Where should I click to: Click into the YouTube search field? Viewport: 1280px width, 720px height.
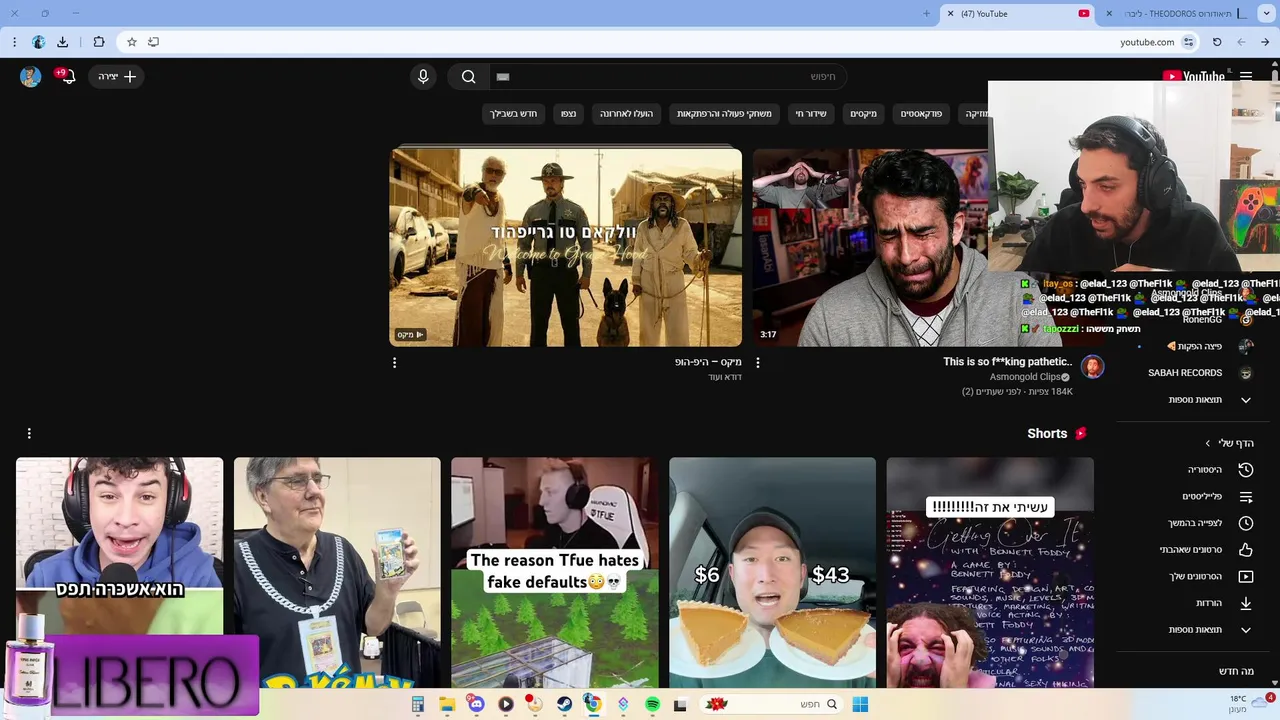click(667, 76)
